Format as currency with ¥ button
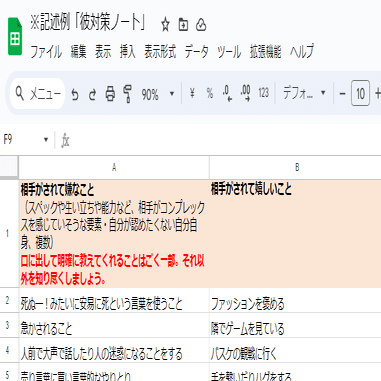Image resolution: width=381 pixels, height=381 pixels. (x=192, y=93)
